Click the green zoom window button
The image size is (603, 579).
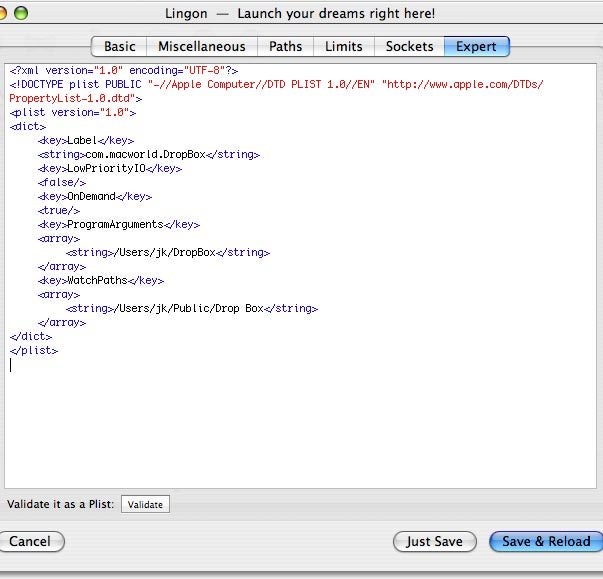[x=21, y=13]
